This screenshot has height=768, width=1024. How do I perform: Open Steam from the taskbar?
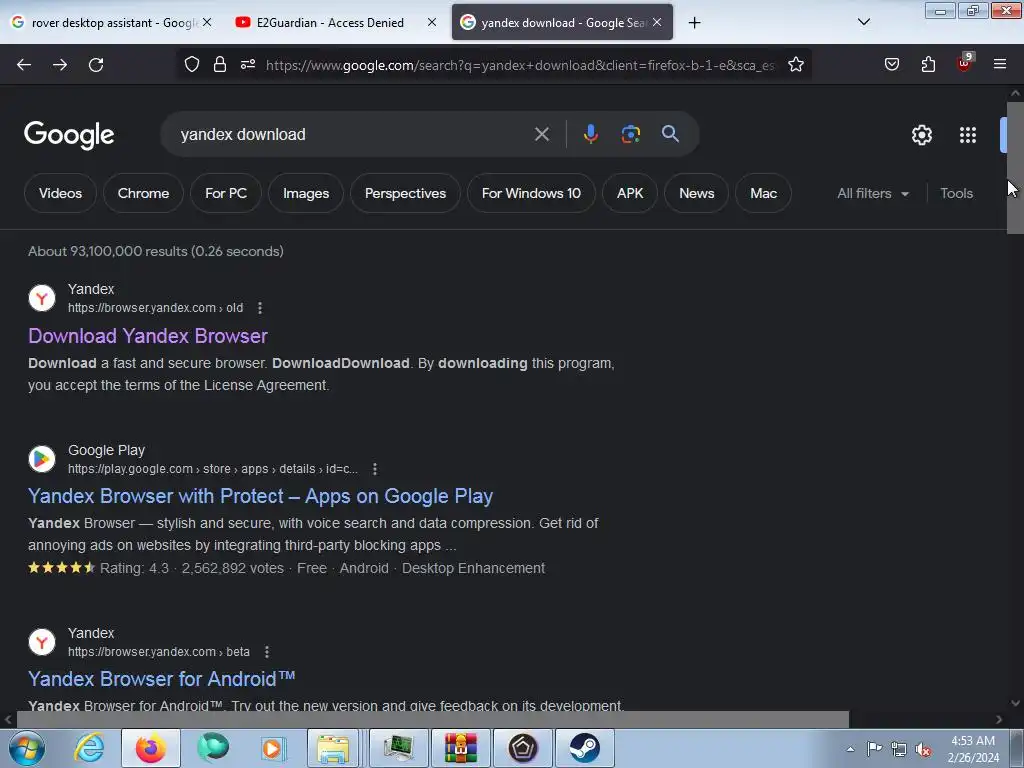(584, 748)
